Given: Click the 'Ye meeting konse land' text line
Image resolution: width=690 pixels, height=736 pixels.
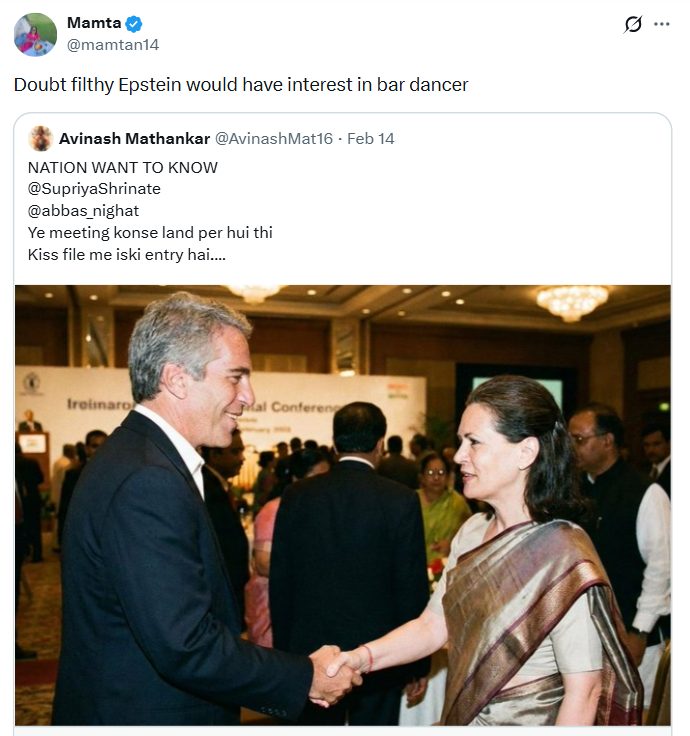Looking at the screenshot, I should (x=150, y=232).
